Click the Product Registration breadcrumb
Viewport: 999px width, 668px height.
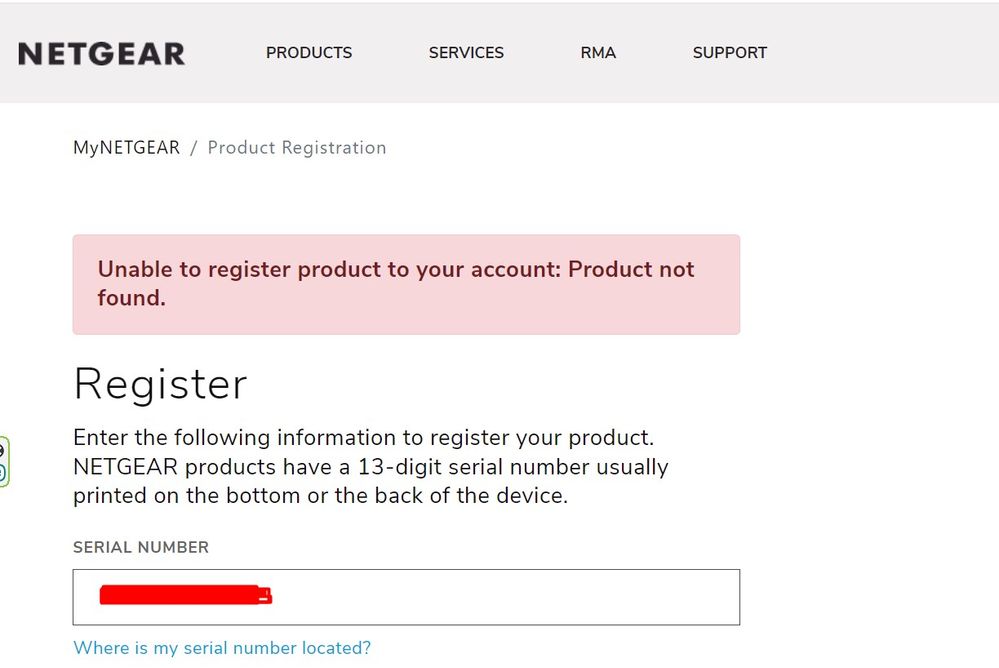point(296,148)
